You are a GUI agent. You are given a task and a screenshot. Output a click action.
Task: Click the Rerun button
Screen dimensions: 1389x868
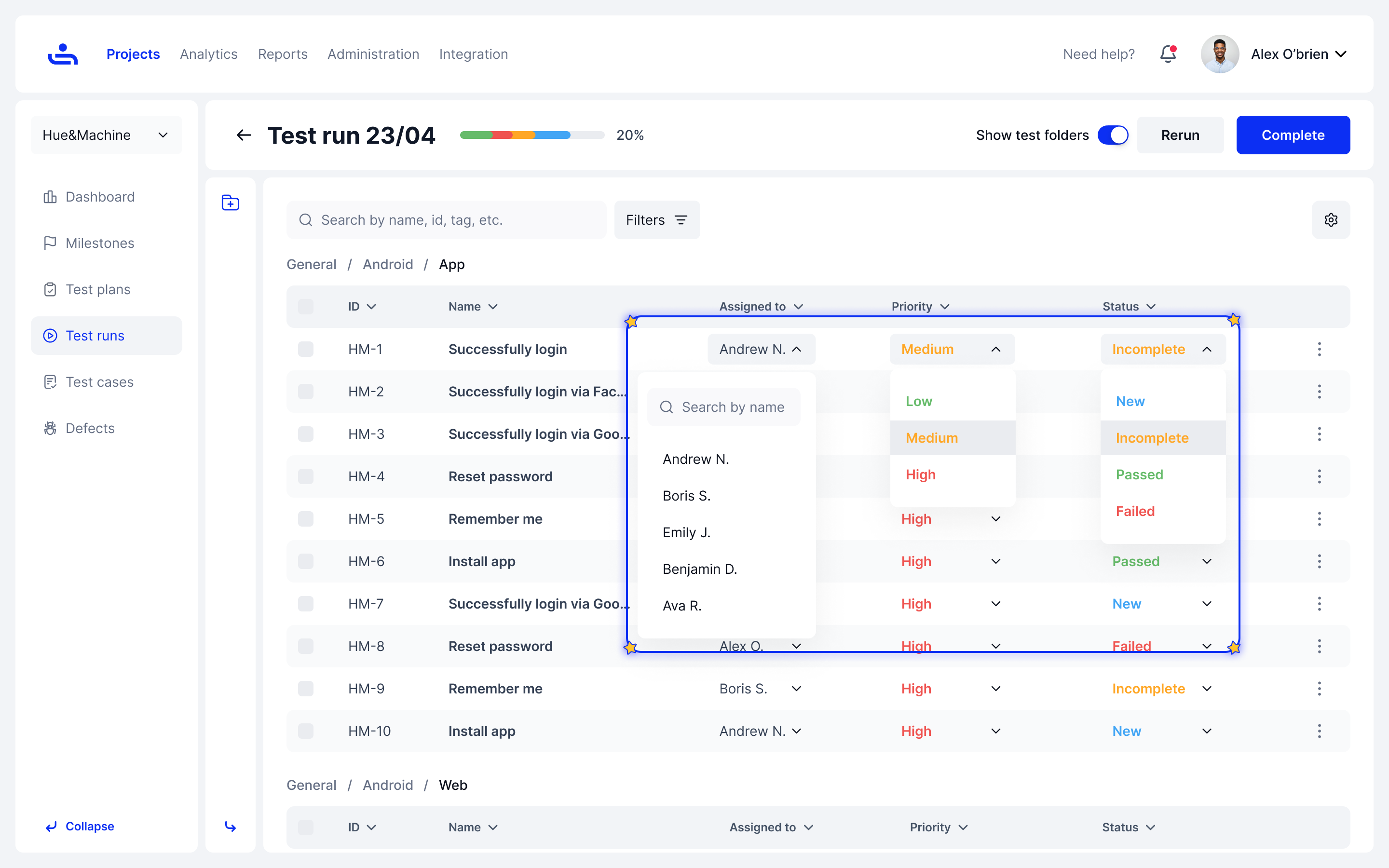click(1180, 135)
